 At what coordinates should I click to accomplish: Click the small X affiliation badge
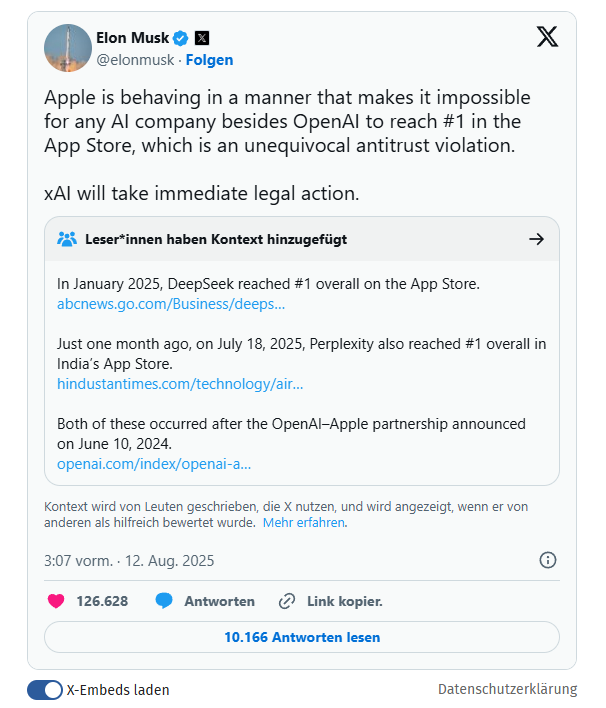click(202, 38)
